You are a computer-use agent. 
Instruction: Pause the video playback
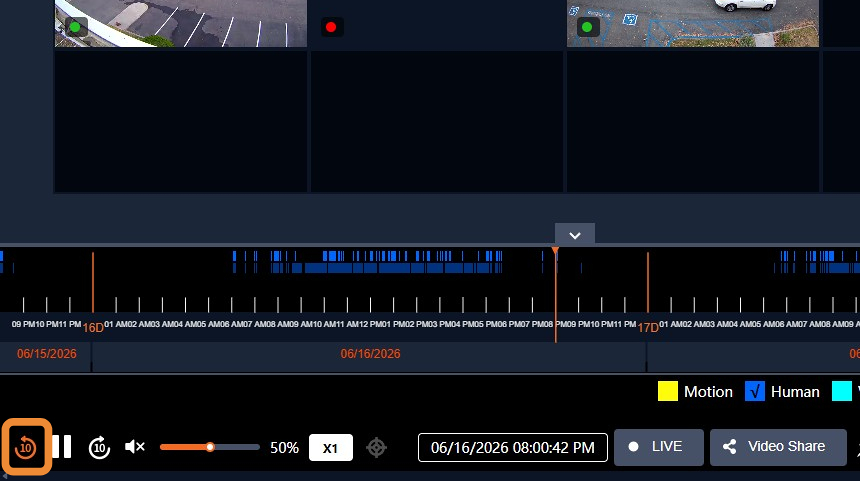[x=62, y=447]
